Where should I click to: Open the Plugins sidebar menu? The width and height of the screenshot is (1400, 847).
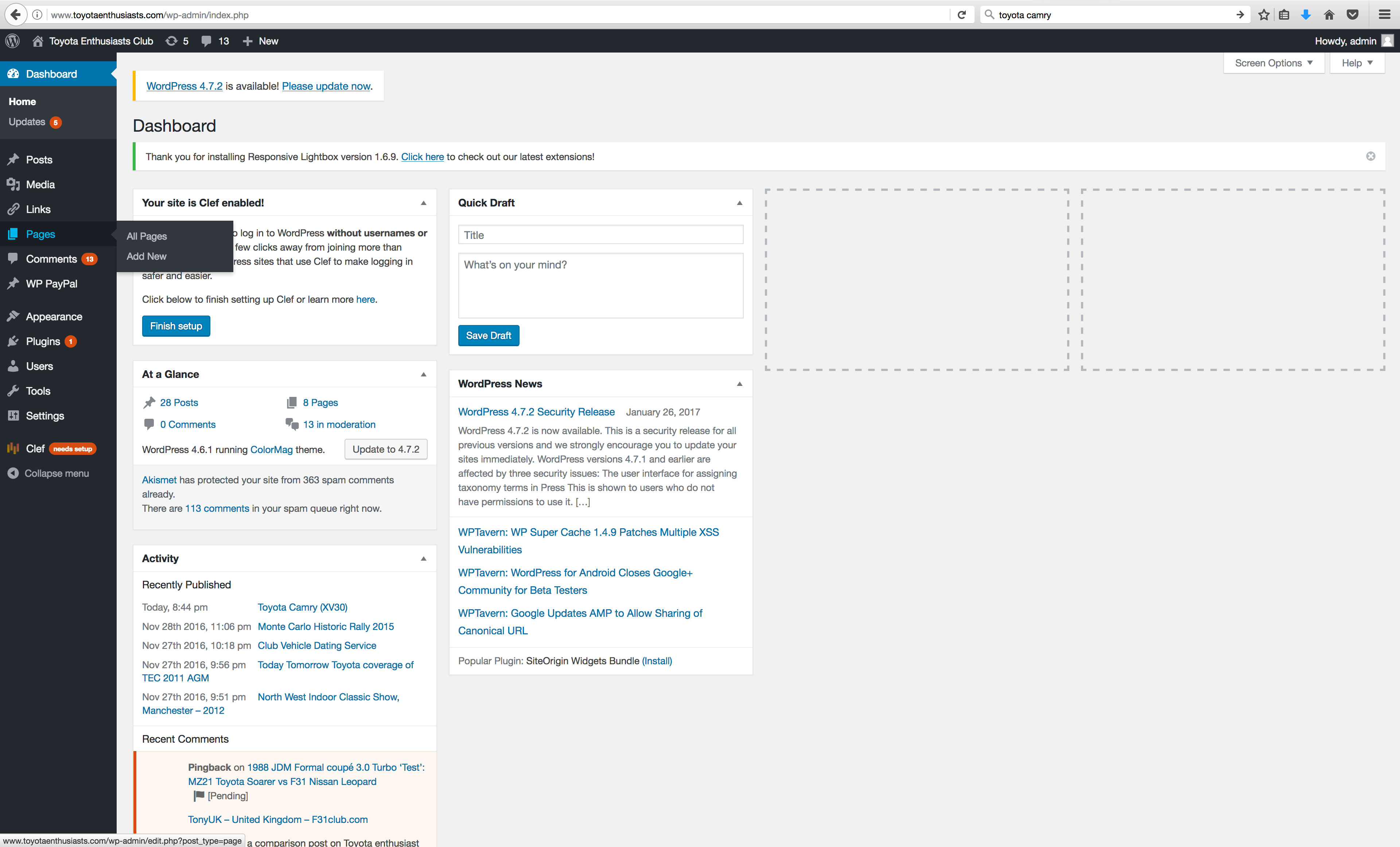43,341
